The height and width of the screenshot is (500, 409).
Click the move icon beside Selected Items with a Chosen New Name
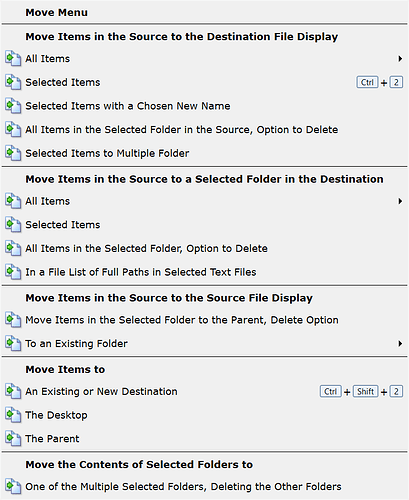[x=13, y=106]
